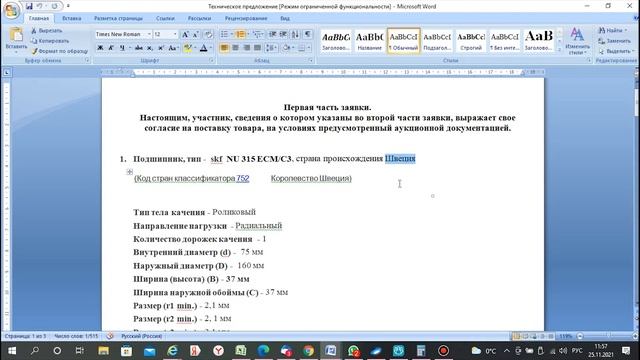
Task: Open Изменить стили menu
Action: click(x=577, y=41)
